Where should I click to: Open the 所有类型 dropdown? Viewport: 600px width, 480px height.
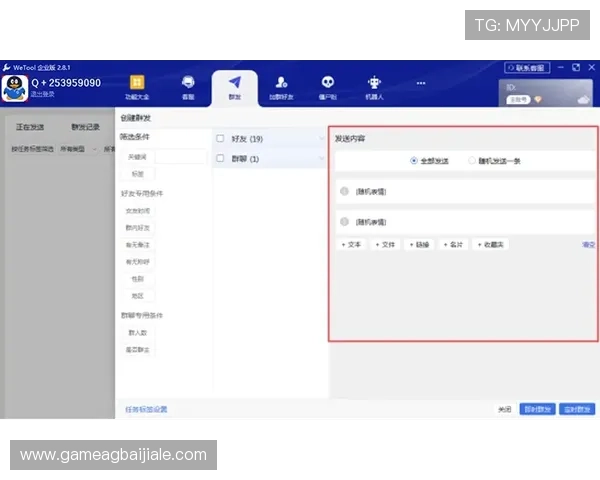click(78, 149)
